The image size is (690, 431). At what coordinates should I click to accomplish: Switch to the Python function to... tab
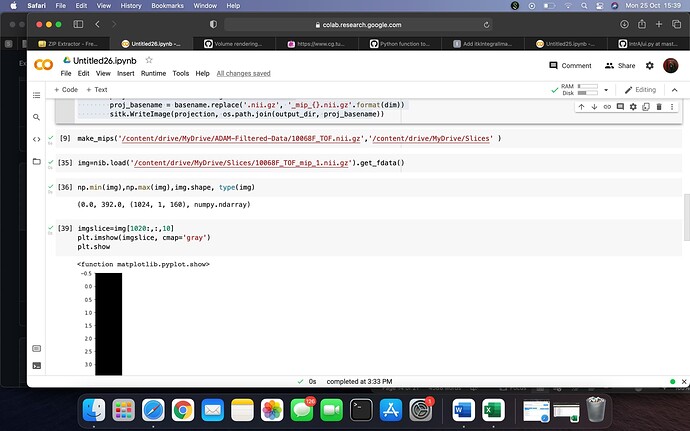point(400,44)
